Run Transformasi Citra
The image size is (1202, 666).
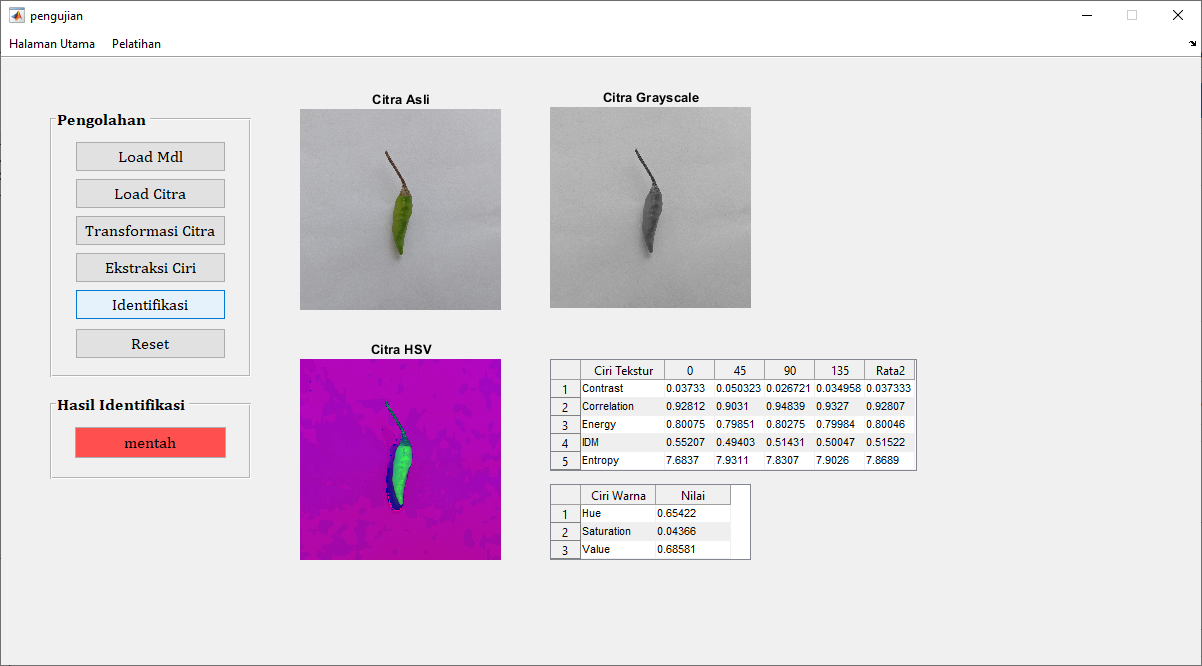[x=150, y=231]
